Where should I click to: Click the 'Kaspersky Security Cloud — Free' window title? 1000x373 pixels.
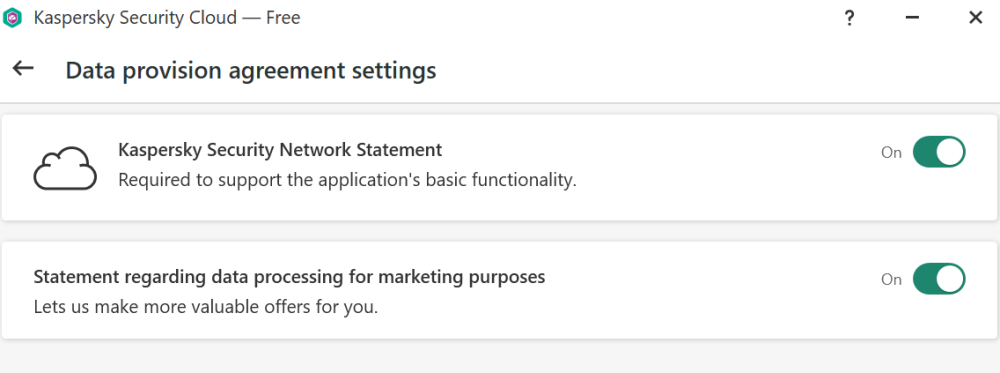(166, 18)
